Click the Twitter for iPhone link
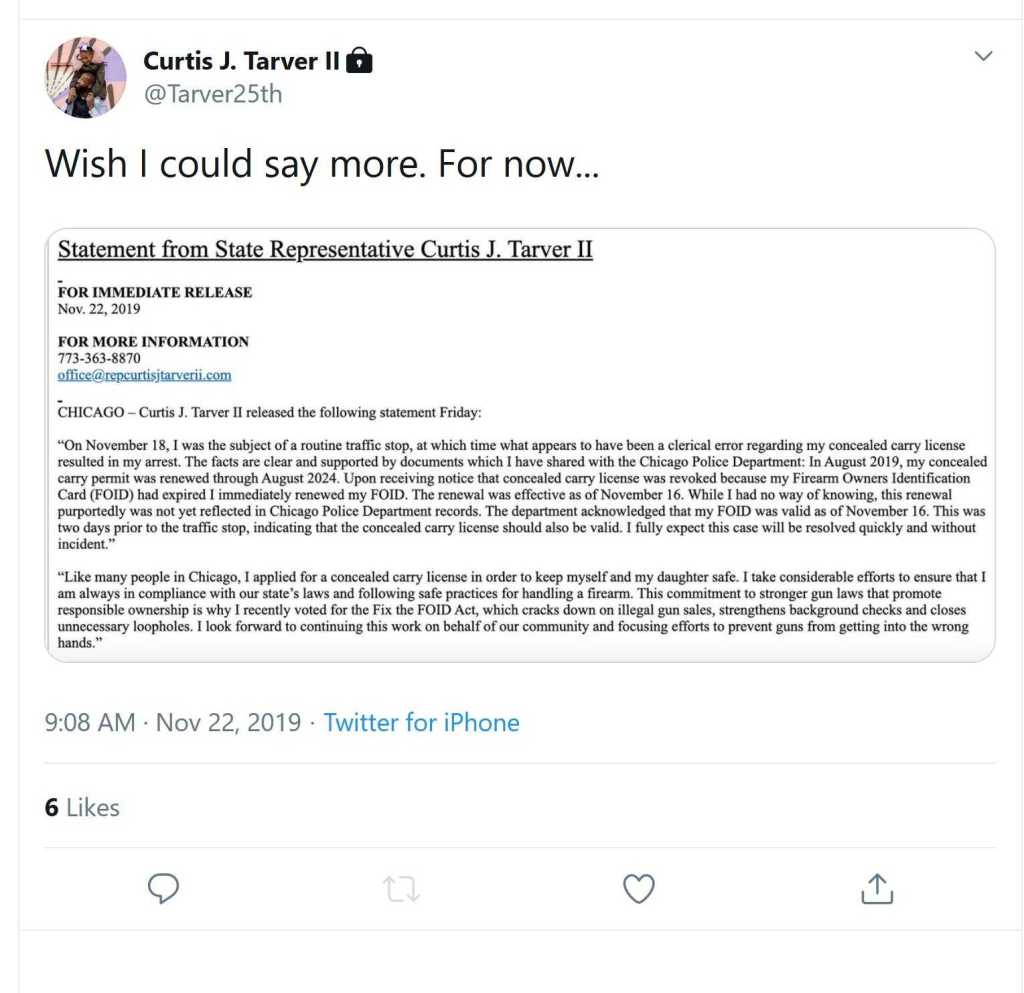The width and height of the screenshot is (1024, 993). (421, 723)
